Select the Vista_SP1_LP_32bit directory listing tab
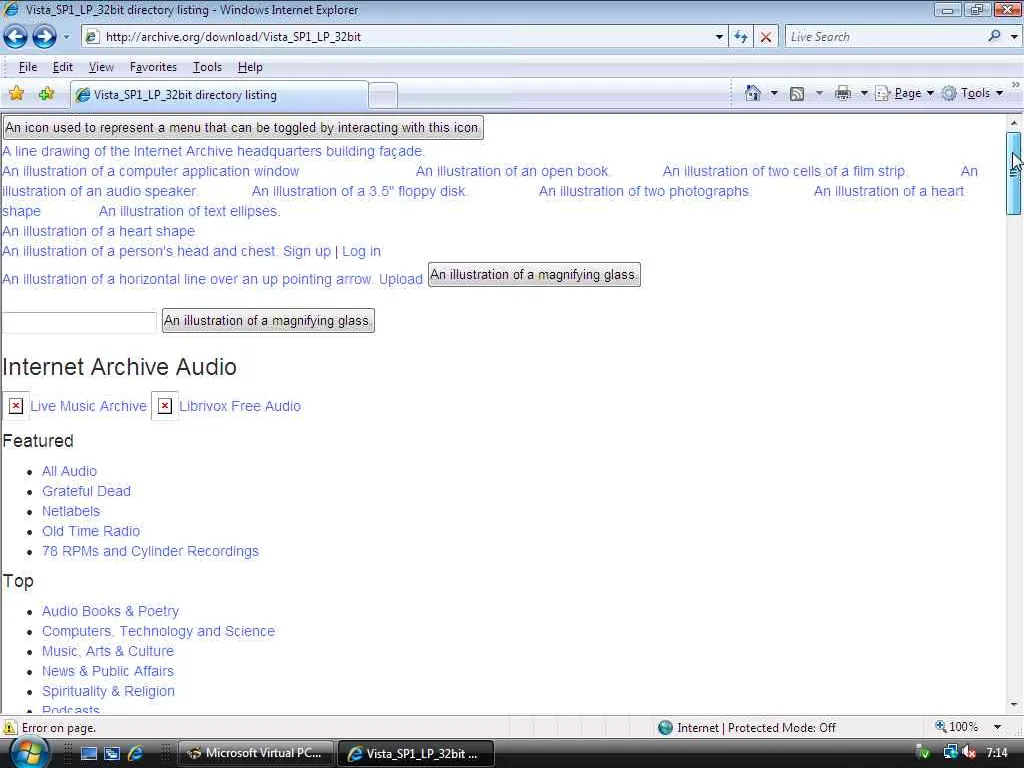The width and height of the screenshot is (1024, 768). [219, 95]
